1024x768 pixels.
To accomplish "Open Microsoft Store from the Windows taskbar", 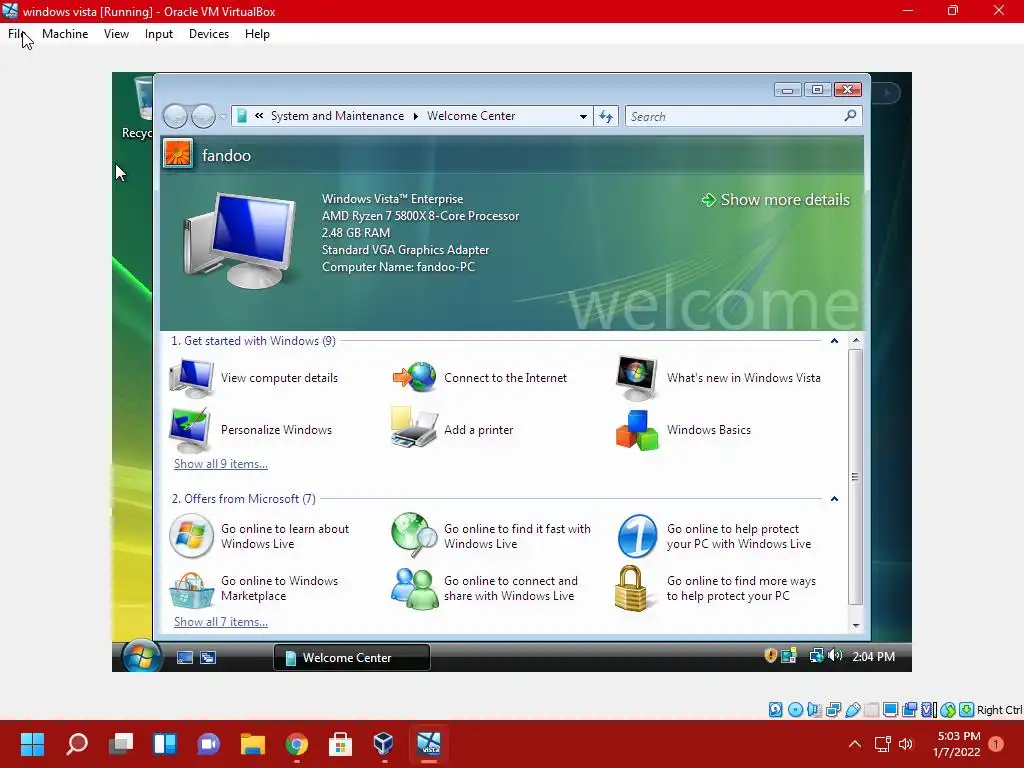I will coord(340,744).
